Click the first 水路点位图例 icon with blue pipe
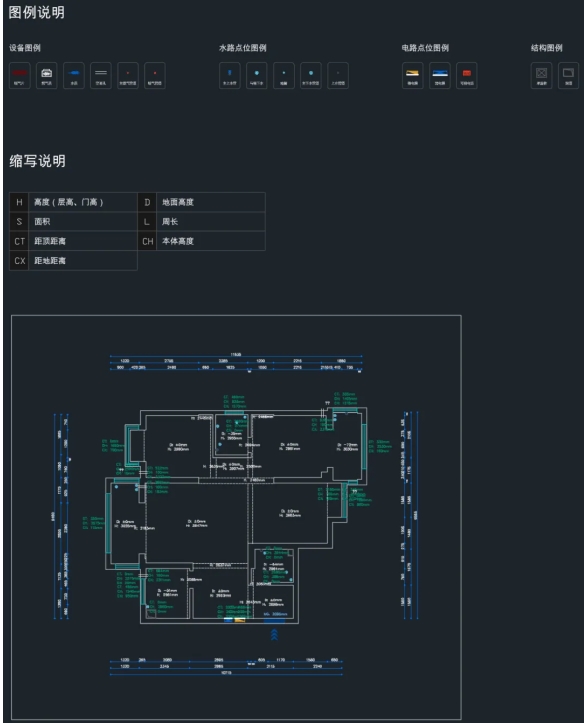Viewport: 584px width, 723px height. click(x=230, y=76)
